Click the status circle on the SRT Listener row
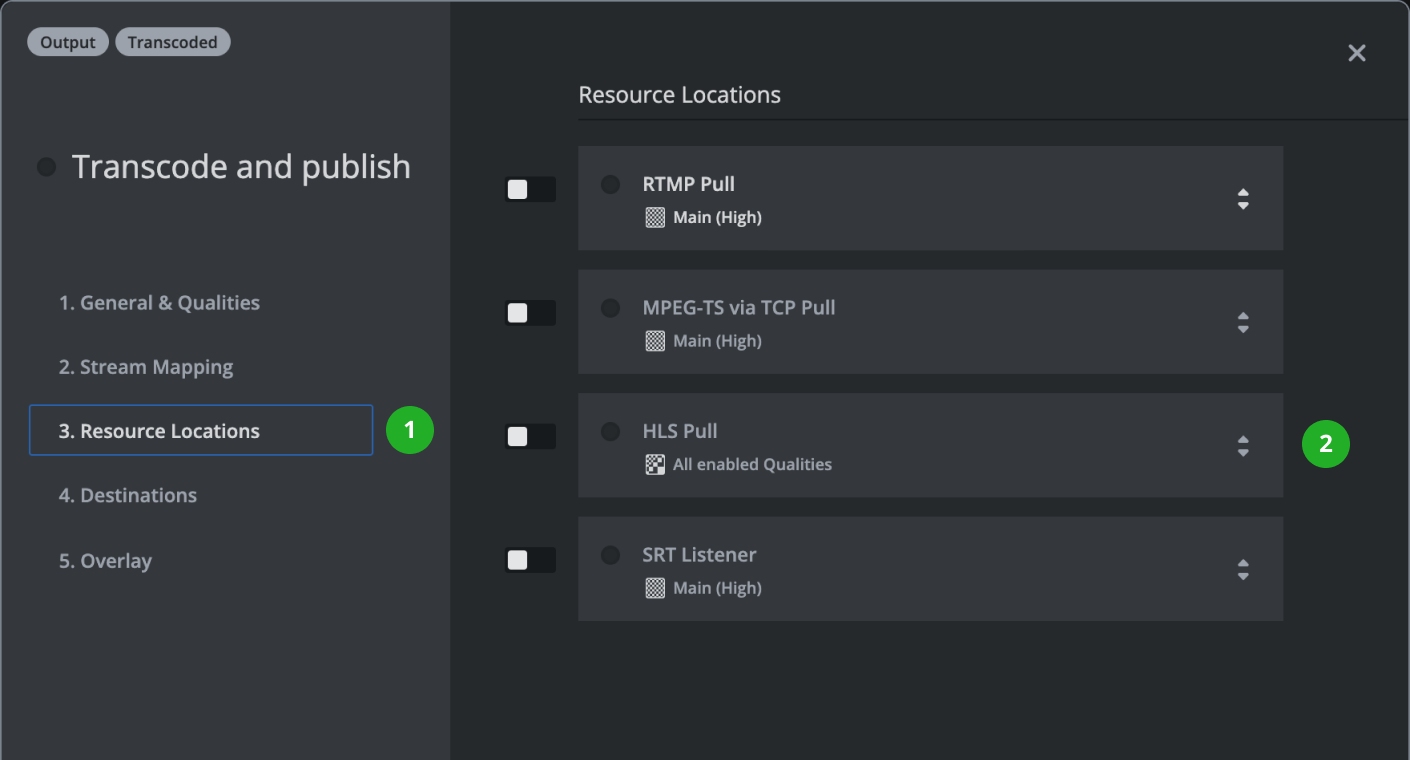The image size is (1410, 760). pyautogui.click(x=610, y=554)
